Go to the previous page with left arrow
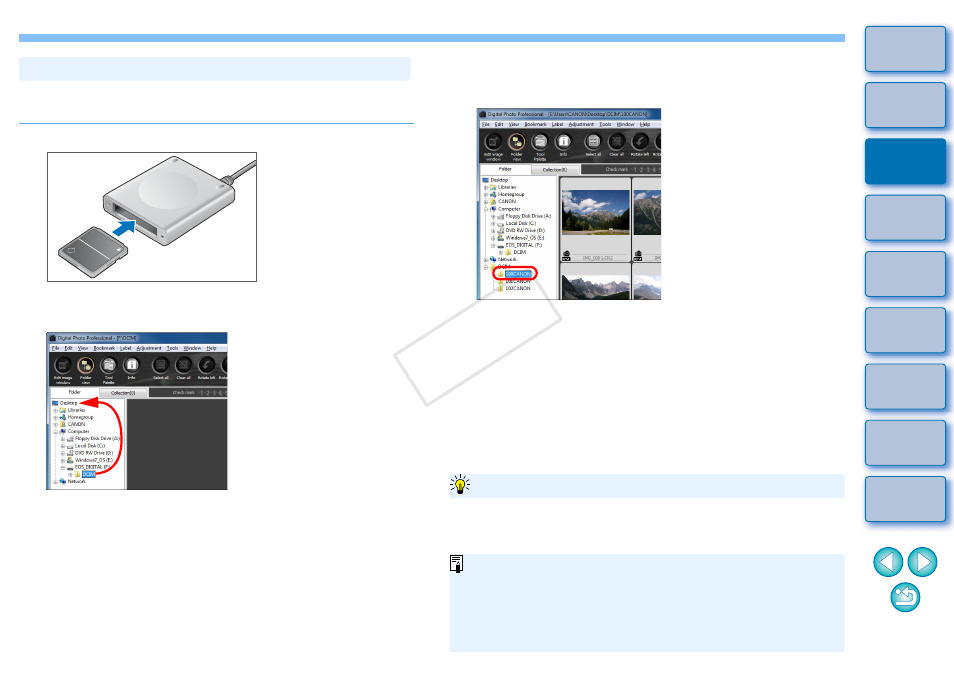The height and width of the screenshot is (674, 954). click(888, 561)
